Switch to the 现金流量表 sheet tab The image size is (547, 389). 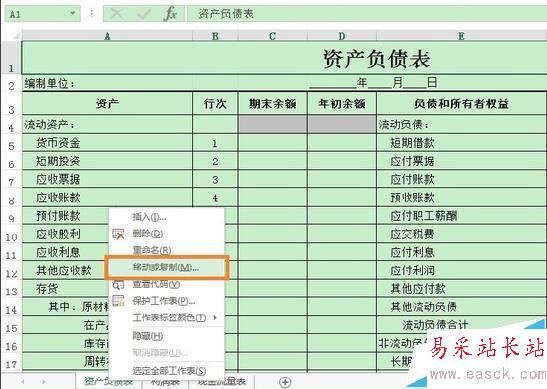click(x=222, y=382)
